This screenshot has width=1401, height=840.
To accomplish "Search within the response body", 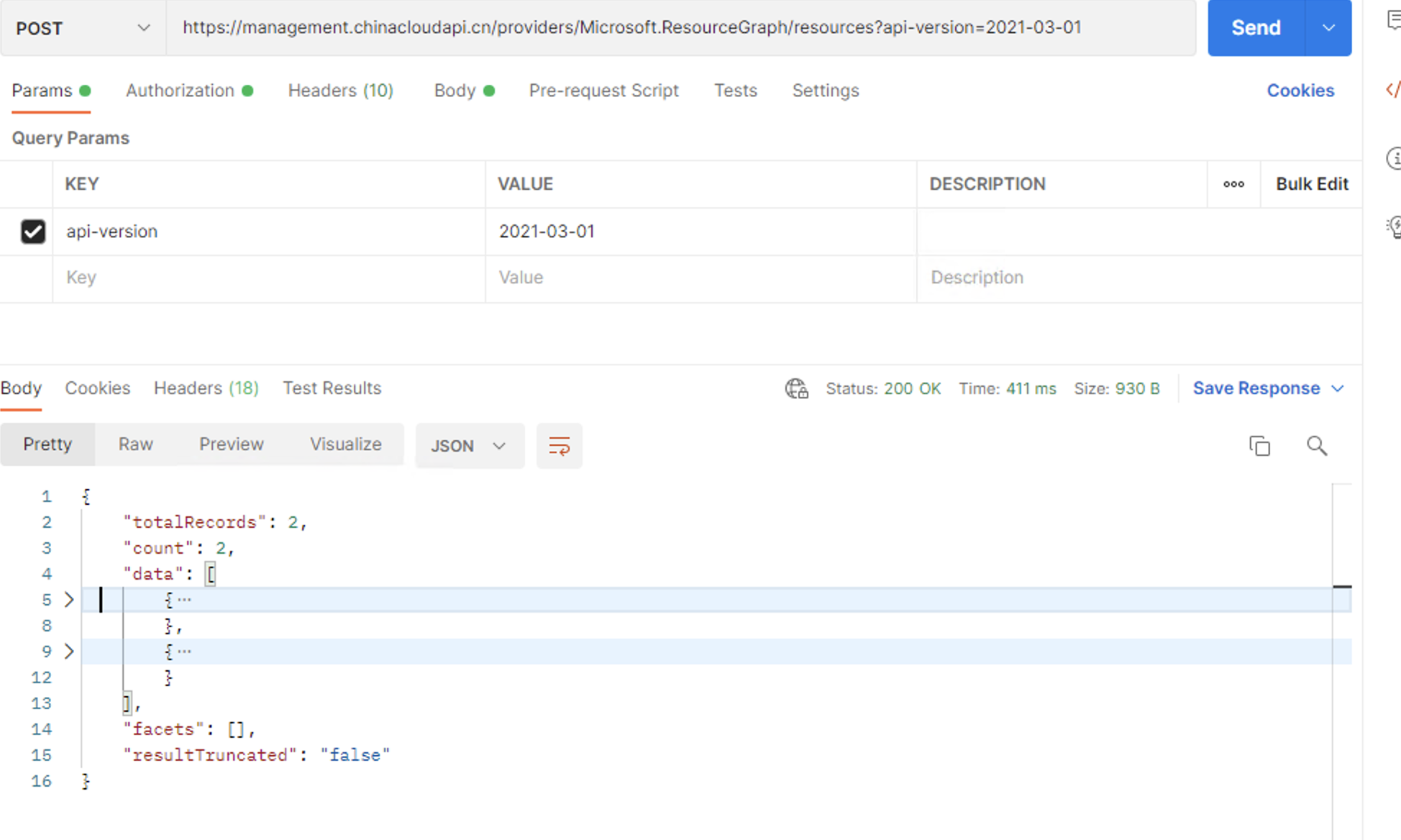I will [1317, 446].
